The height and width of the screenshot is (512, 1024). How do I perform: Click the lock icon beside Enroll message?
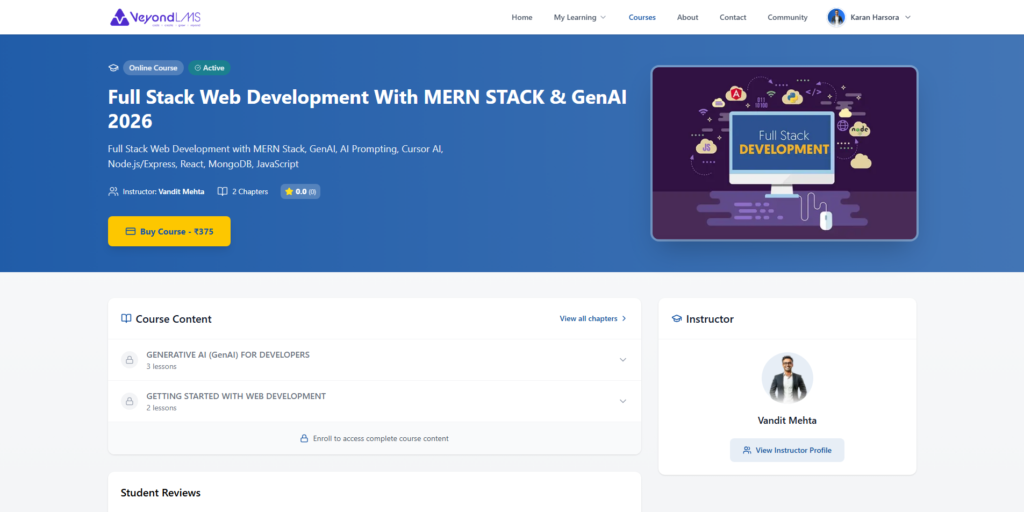[x=304, y=438]
